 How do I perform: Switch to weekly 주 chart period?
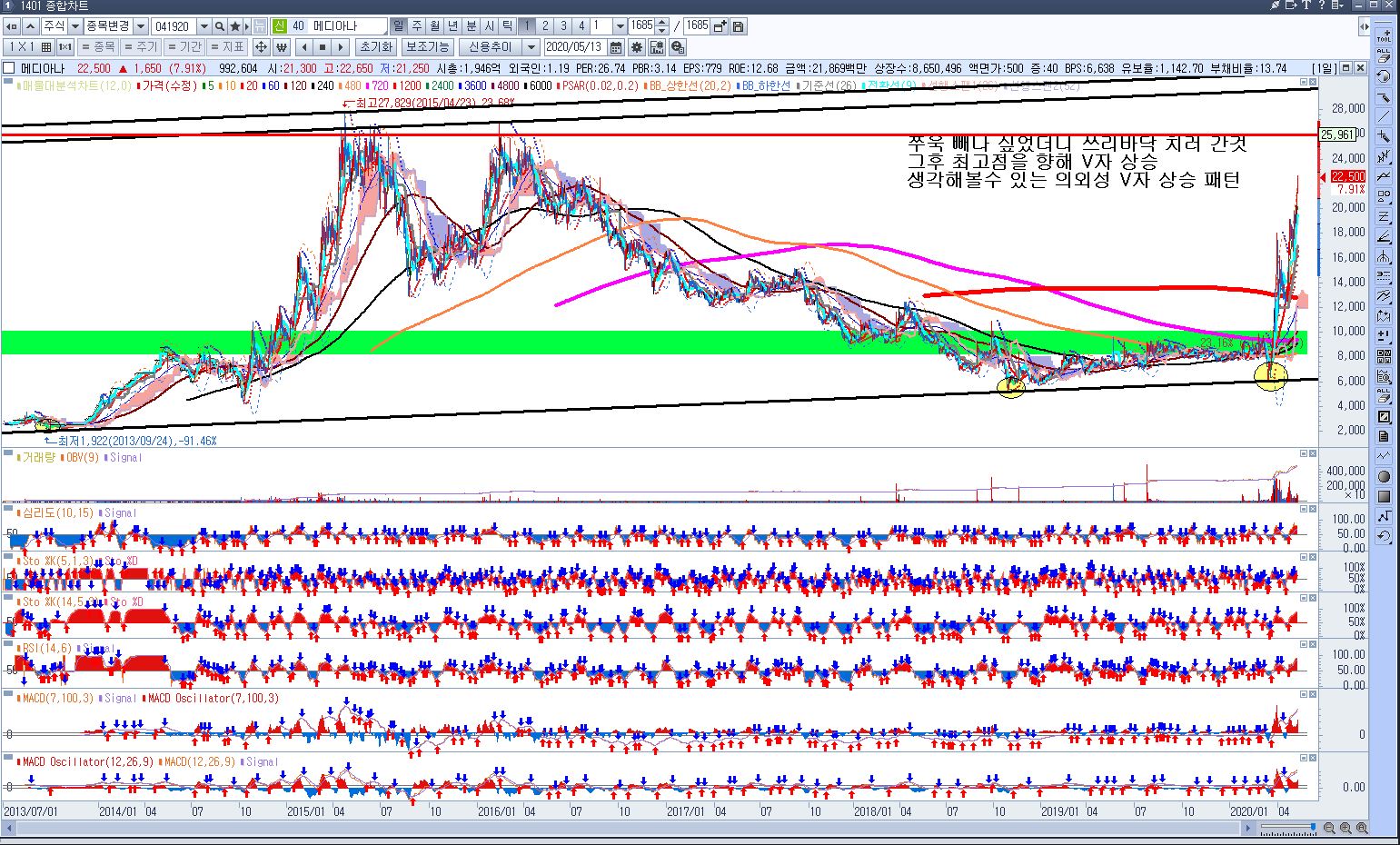(x=416, y=26)
